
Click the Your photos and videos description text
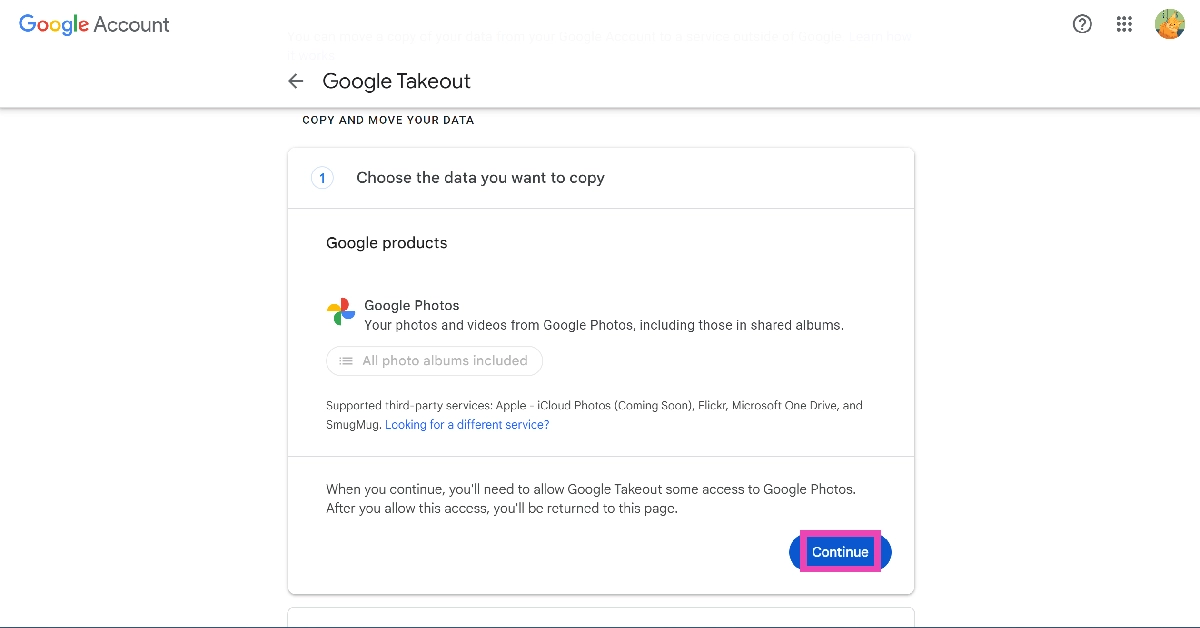(604, 325)
